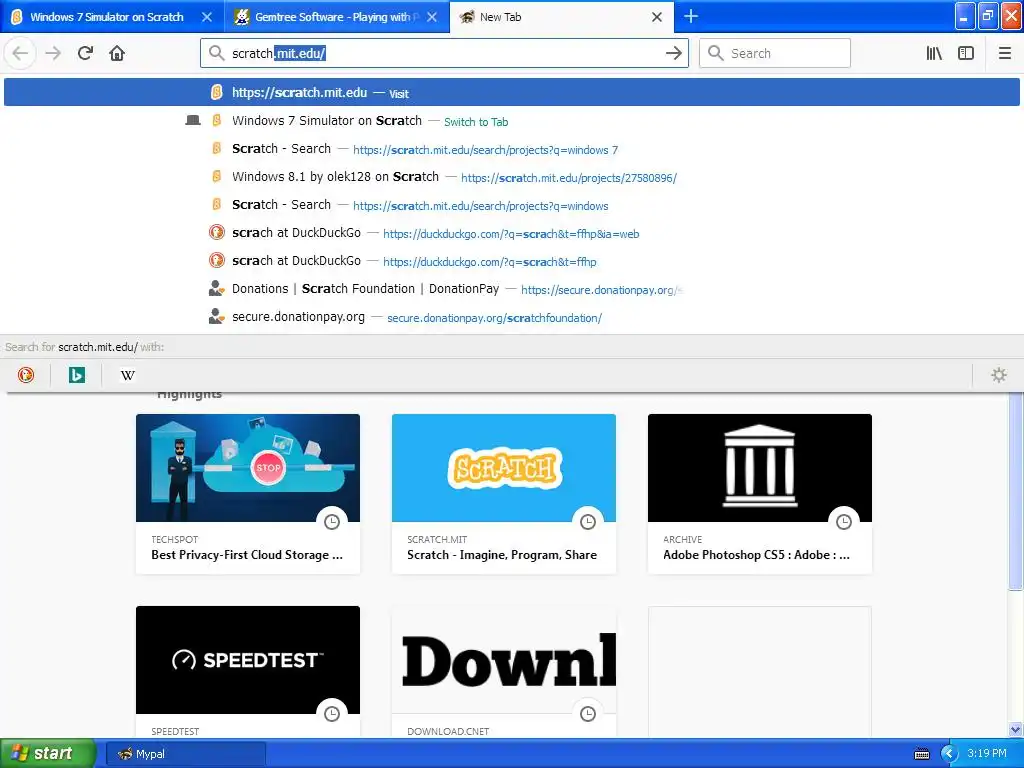The height and width of the screenshot is (768, 1024).
Task: Click the page vertical scrollbar thumb
Action: (1015, 490)
